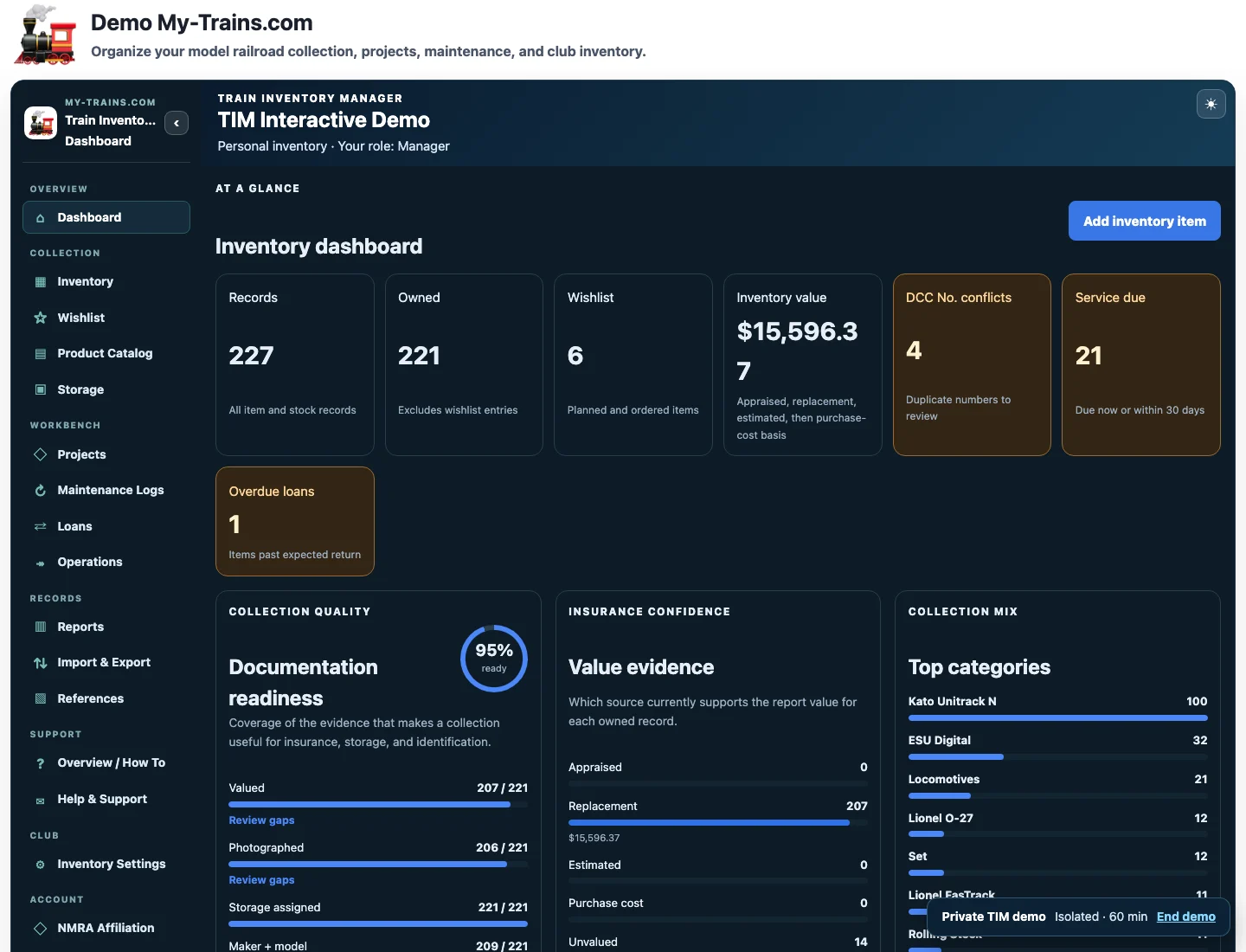Click the Maintenance Logs refresh icon
This screenshot has height=952, width=1246.
40,490
